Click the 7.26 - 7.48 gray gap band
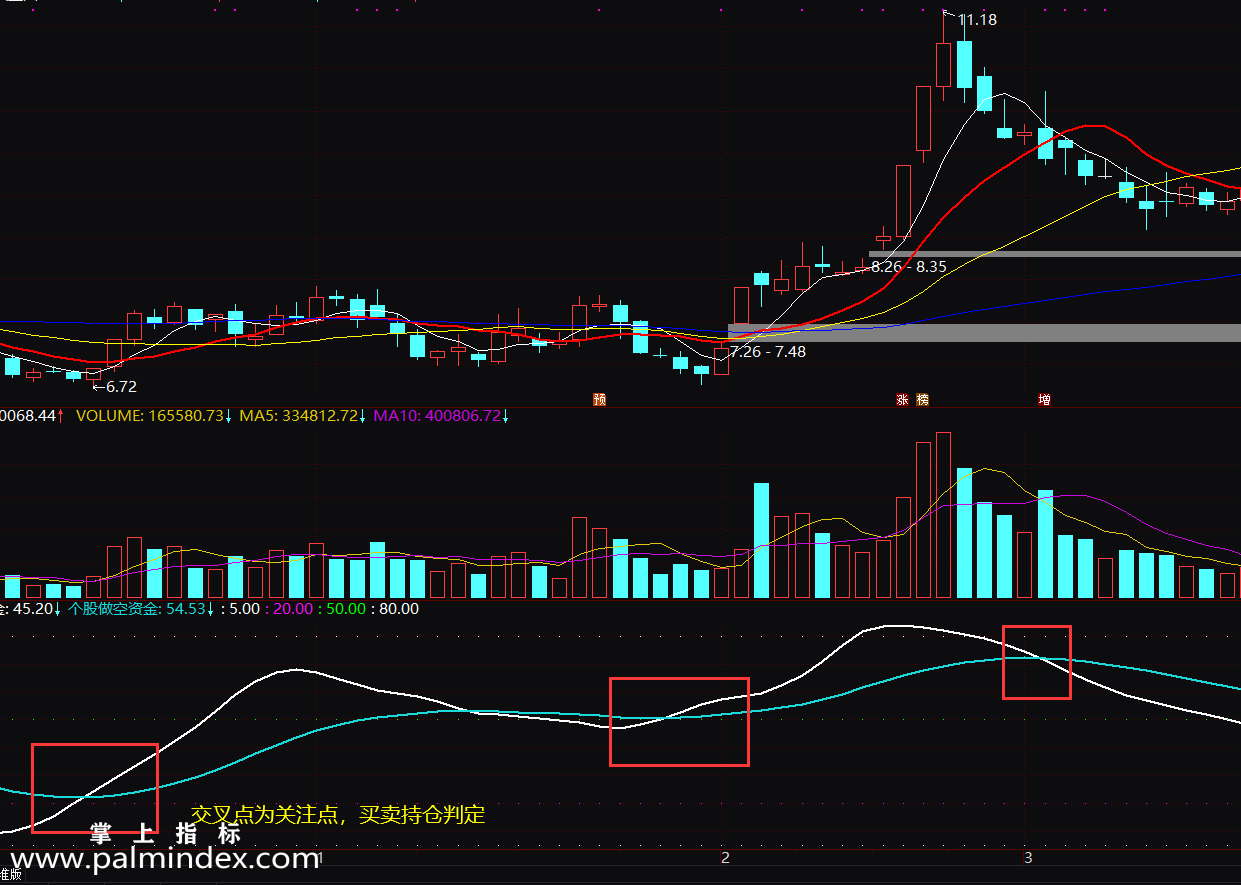 (x=984, y=333)
